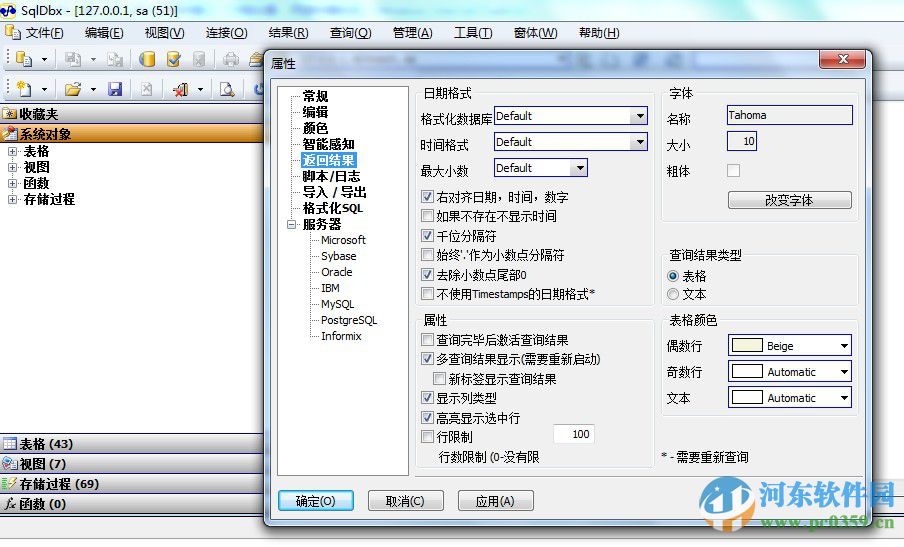Select 文本 query result type radio

(673, 294)
